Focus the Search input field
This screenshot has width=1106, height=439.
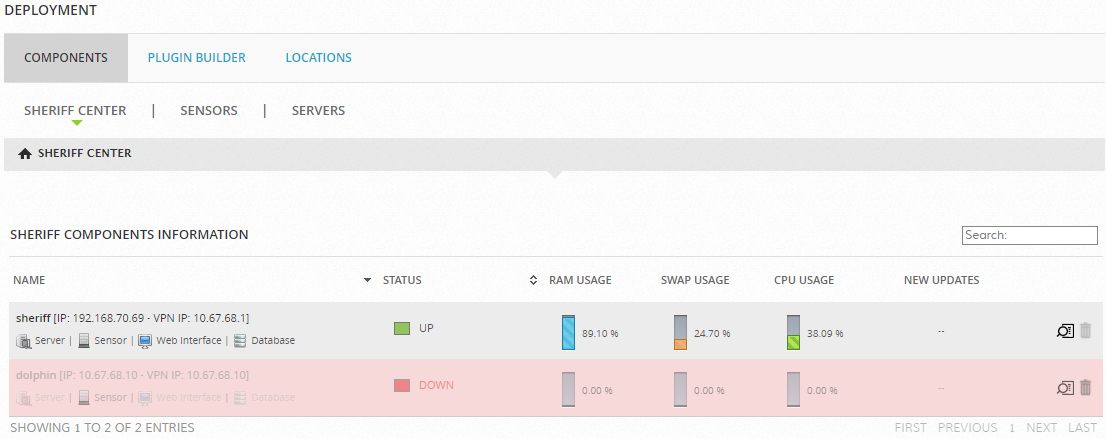(1030, 235)
